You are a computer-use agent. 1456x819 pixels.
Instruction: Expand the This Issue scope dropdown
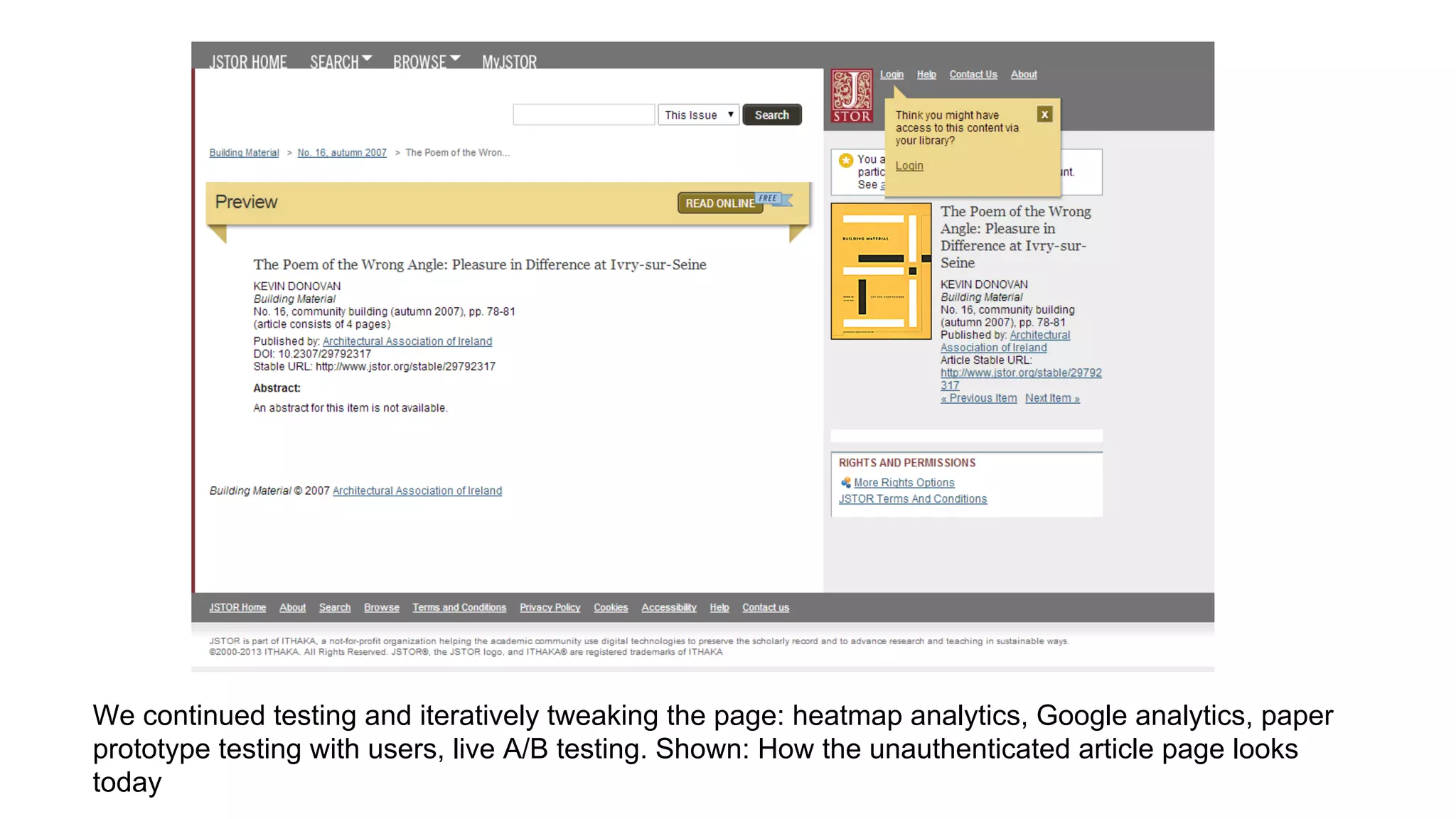click(699, 115)
